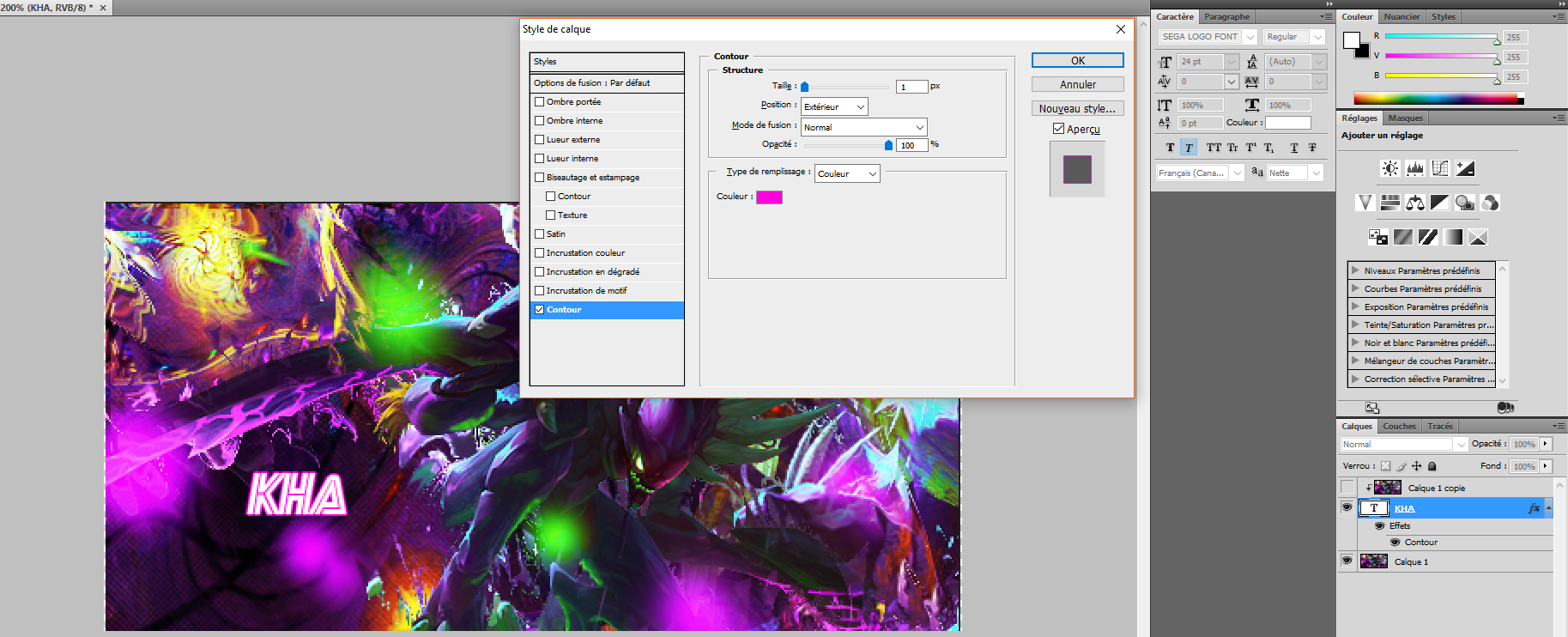Apply Small Caps text style
Viewport: 1568px width, 637px height.
click(1232, 148)
